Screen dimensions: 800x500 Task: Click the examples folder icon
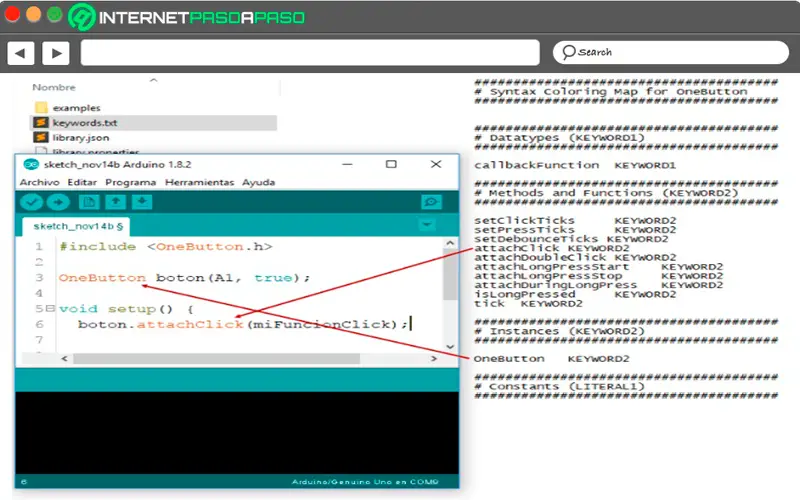(41, 108)
